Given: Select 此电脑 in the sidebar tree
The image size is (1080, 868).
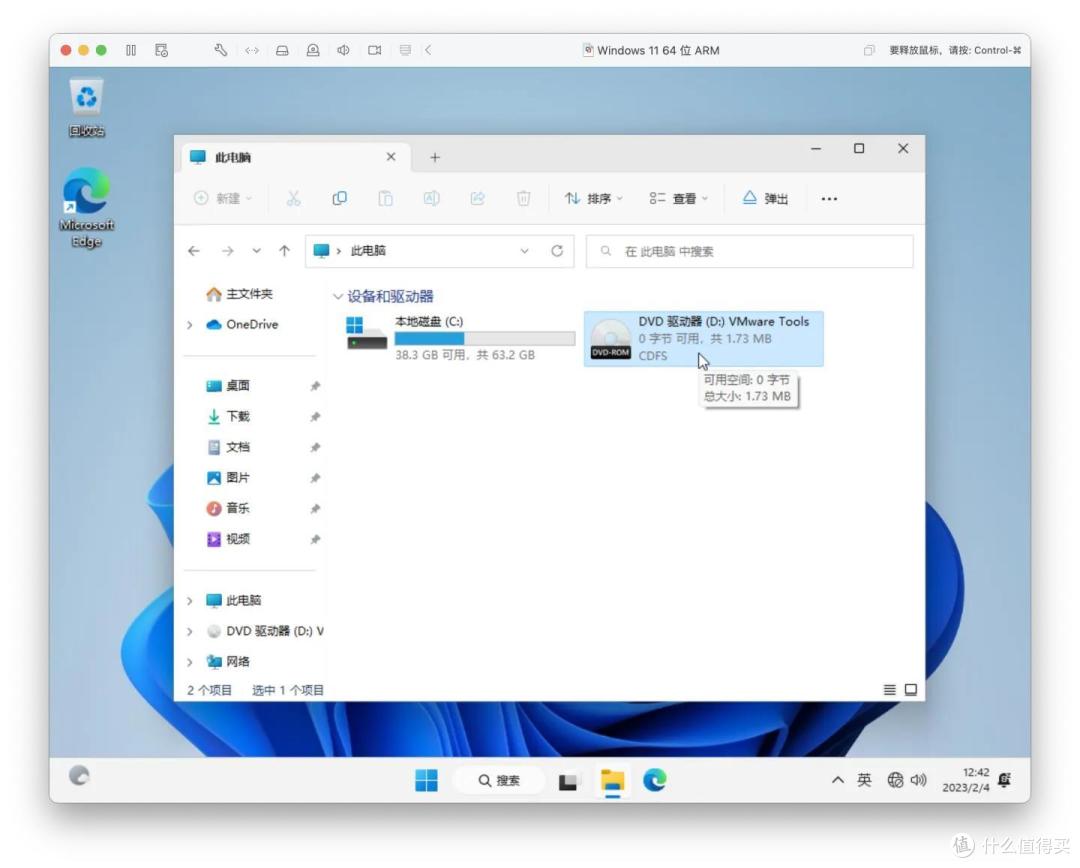Looking at the screenshot, I should tap(234, 600).
